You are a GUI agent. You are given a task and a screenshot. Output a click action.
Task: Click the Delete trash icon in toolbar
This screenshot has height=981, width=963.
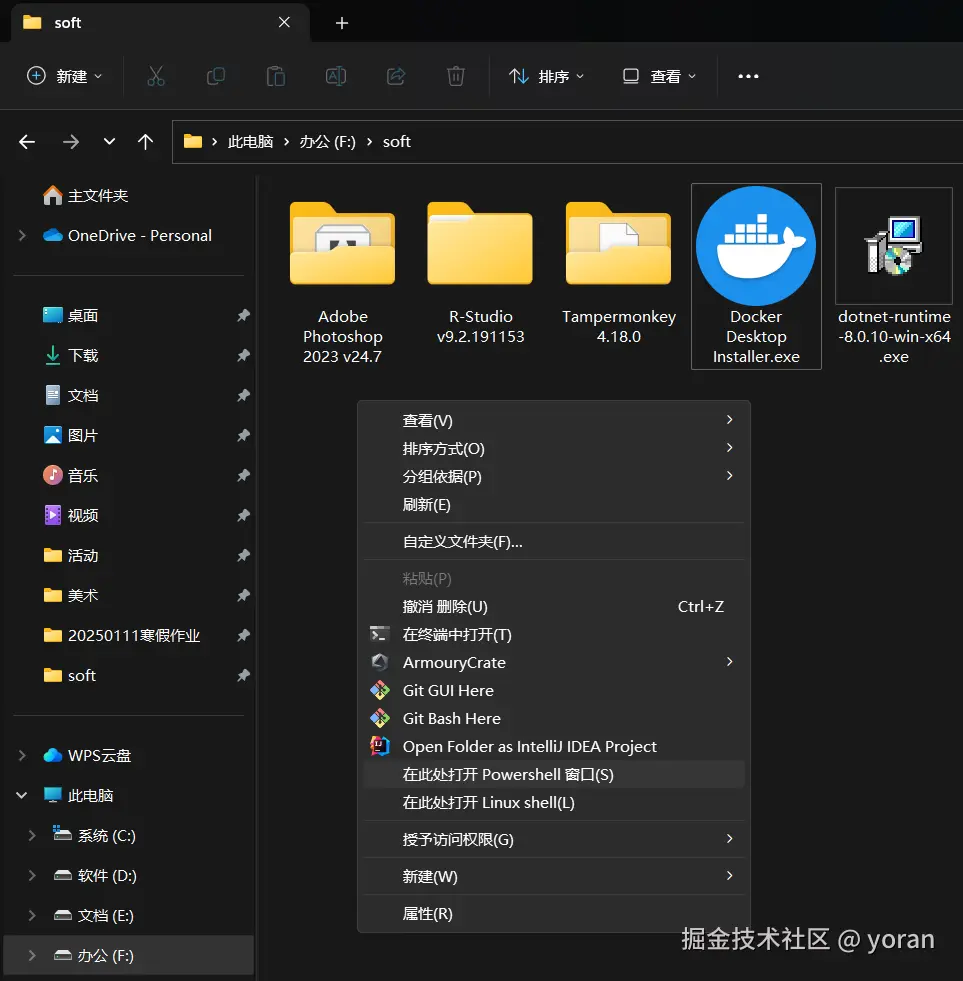tap(456, 76)
